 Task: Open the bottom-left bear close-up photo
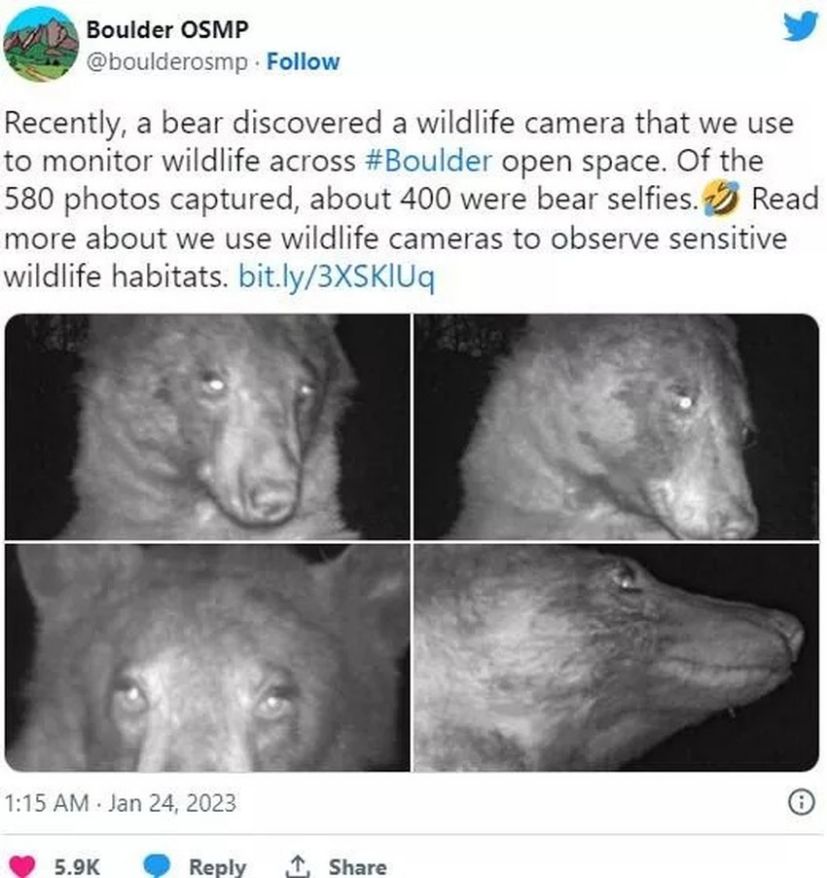coord(207,658)
